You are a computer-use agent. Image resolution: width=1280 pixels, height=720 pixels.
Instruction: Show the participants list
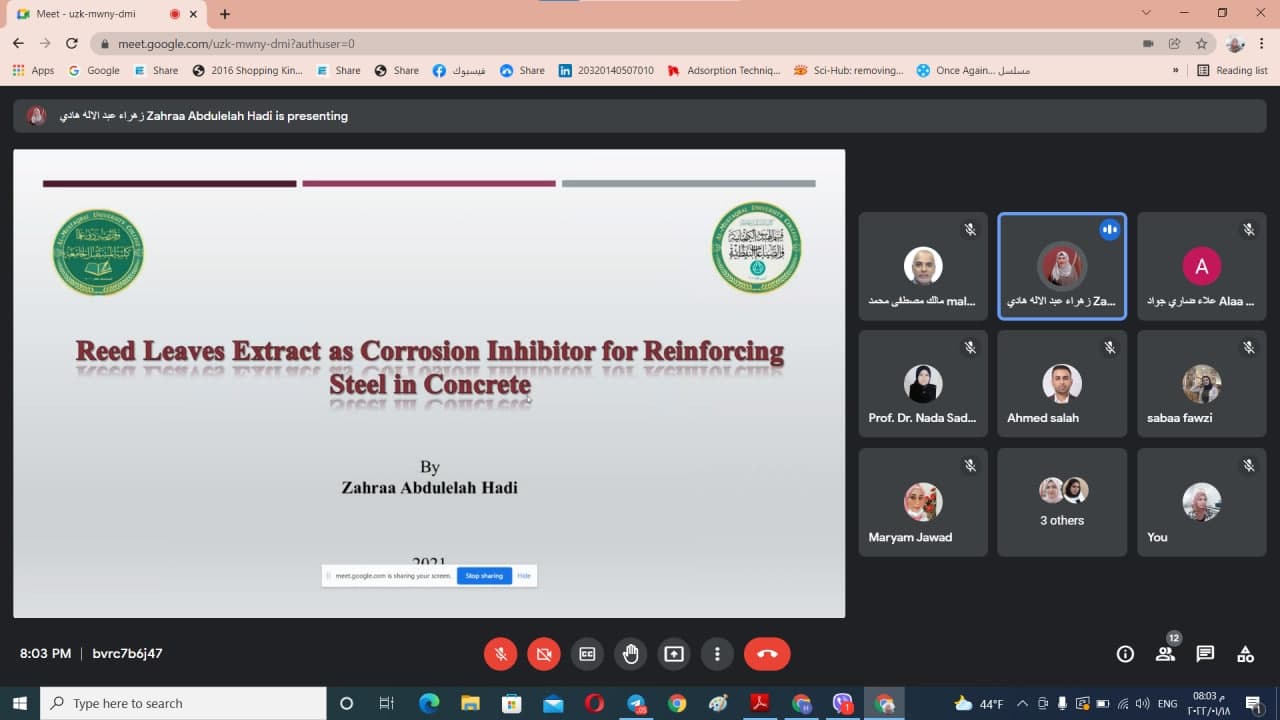[x=1165, y=653]
